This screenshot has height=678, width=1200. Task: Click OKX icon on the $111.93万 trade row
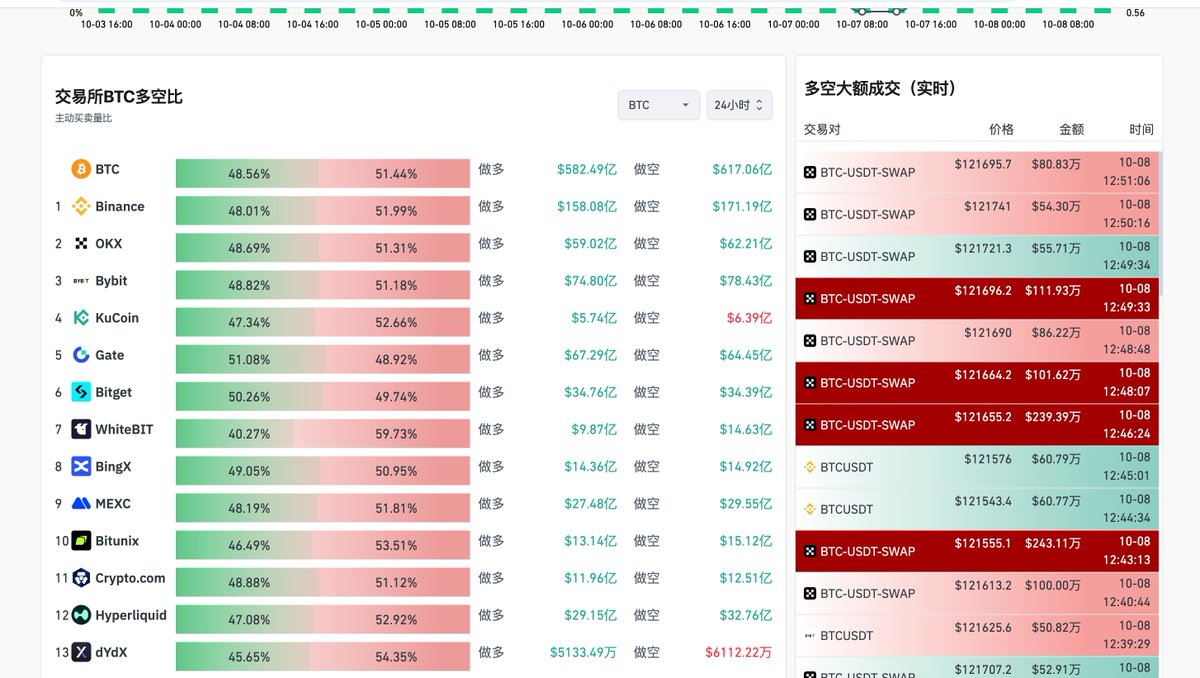click(x=810, y=298)
